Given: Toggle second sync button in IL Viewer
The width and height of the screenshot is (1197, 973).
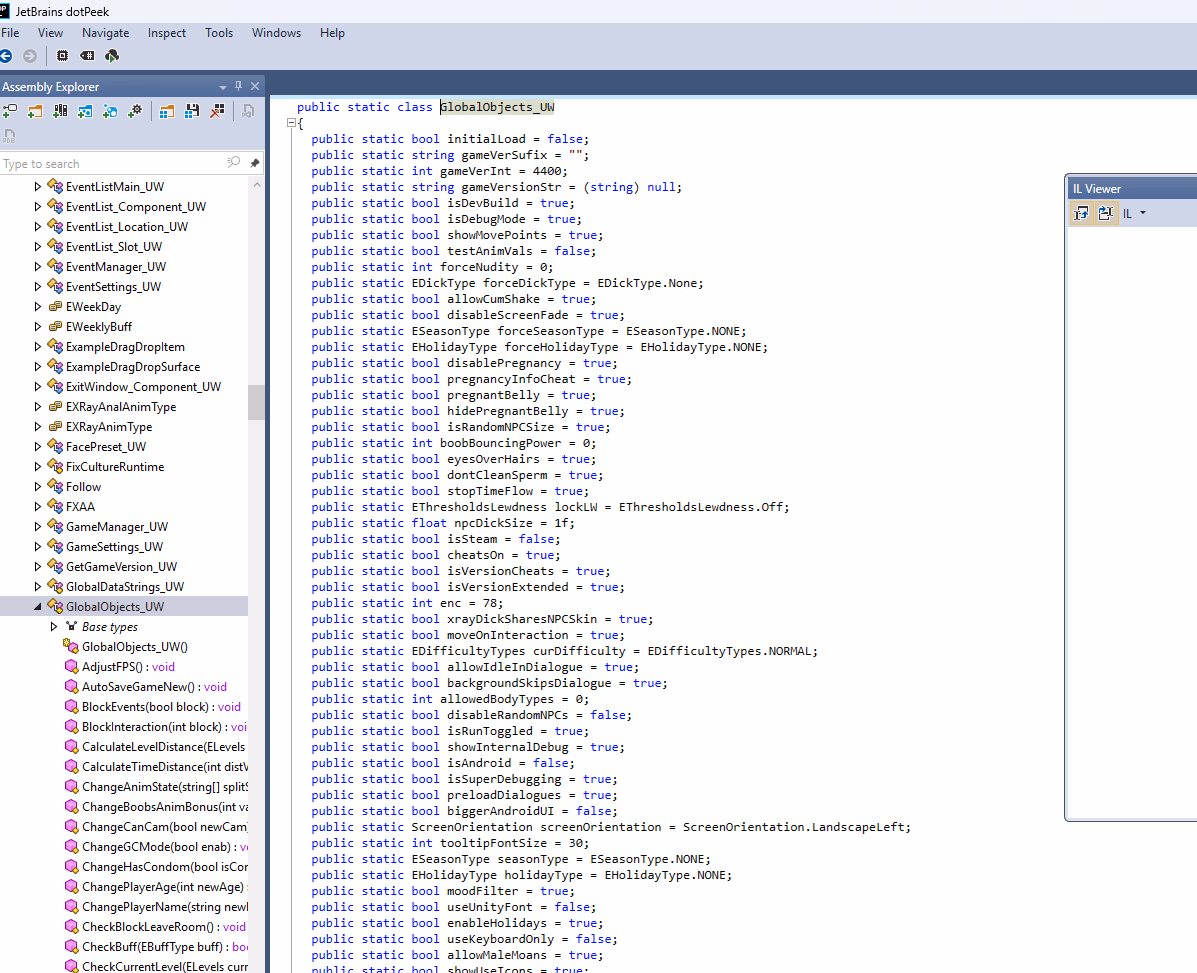Looking at the screenshot, I should 1105,213.
